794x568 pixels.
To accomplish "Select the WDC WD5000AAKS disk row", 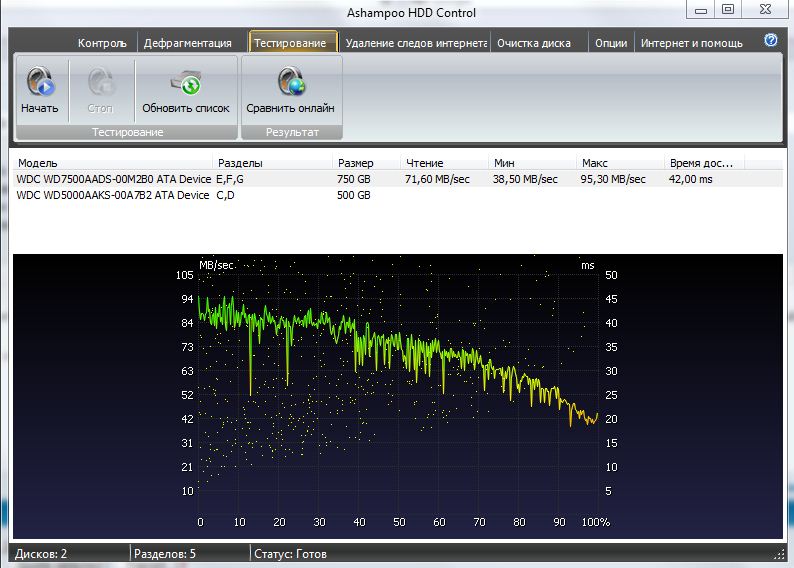I will tap(114, 195).
